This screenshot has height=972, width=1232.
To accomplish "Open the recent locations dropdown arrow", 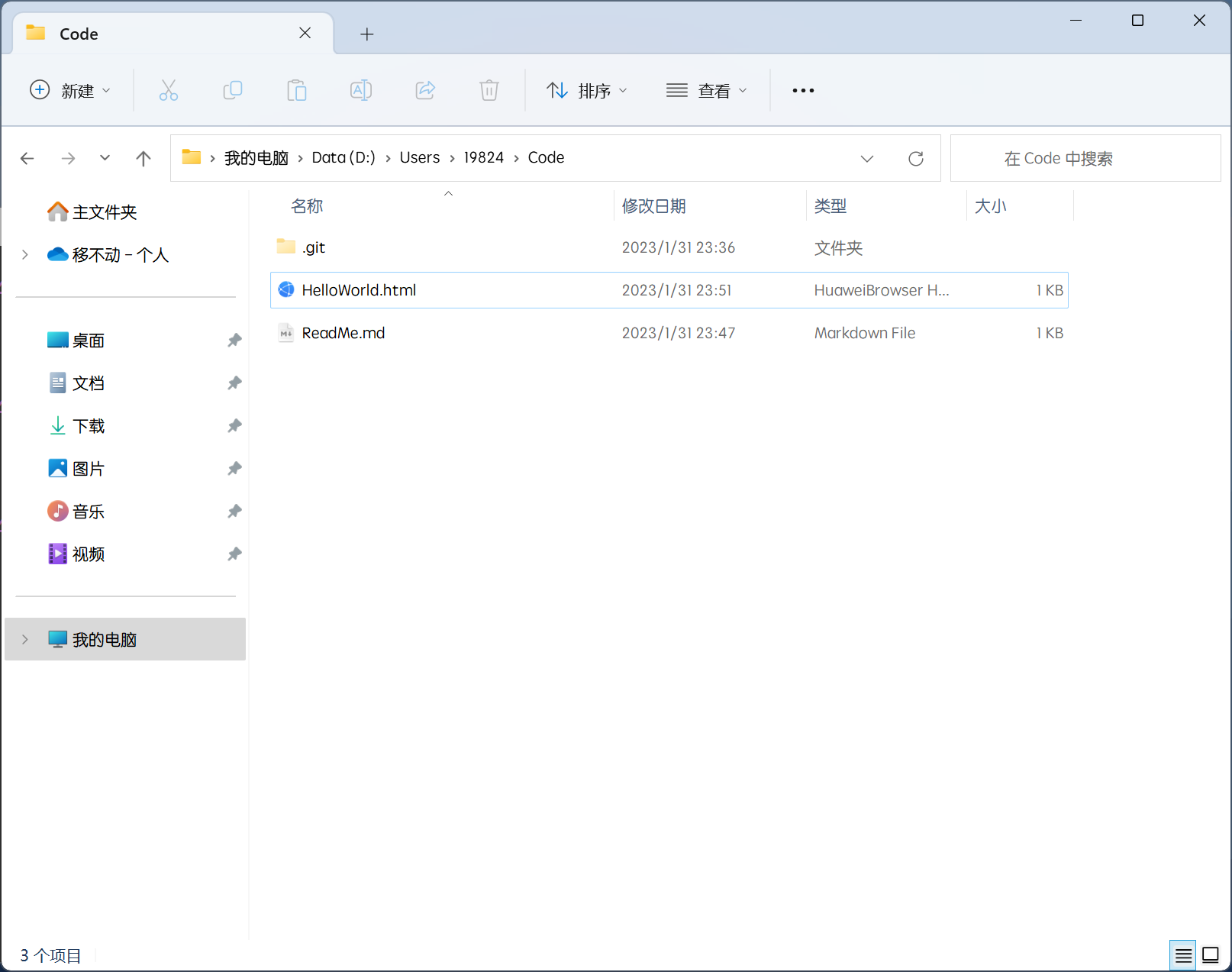I will (105, 158).
